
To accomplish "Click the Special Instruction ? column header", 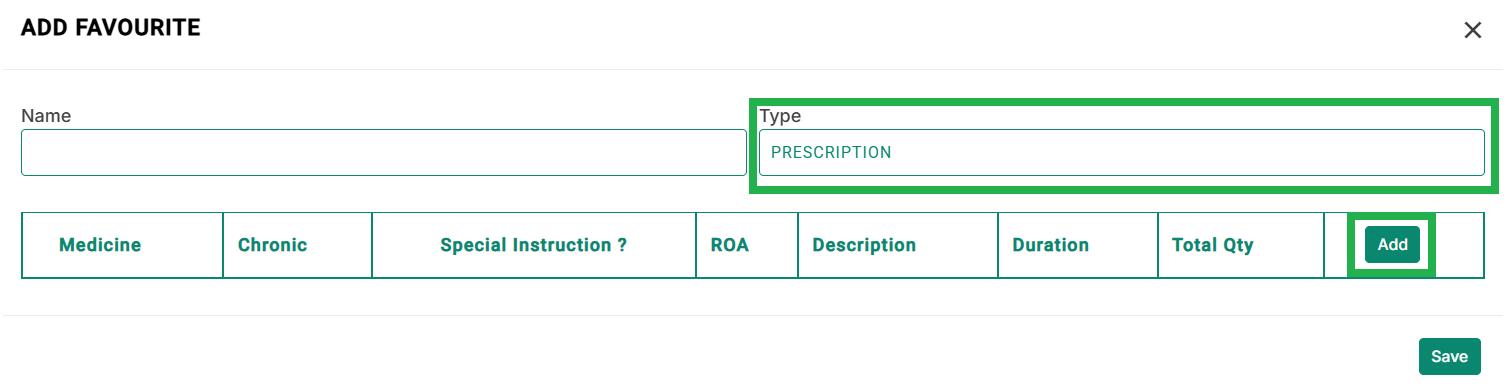I will tap(533, 245).
